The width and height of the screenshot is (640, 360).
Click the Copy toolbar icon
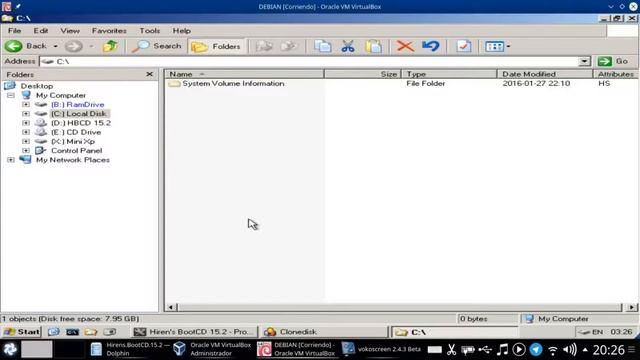pyautogui.click(x=322, y=46)
